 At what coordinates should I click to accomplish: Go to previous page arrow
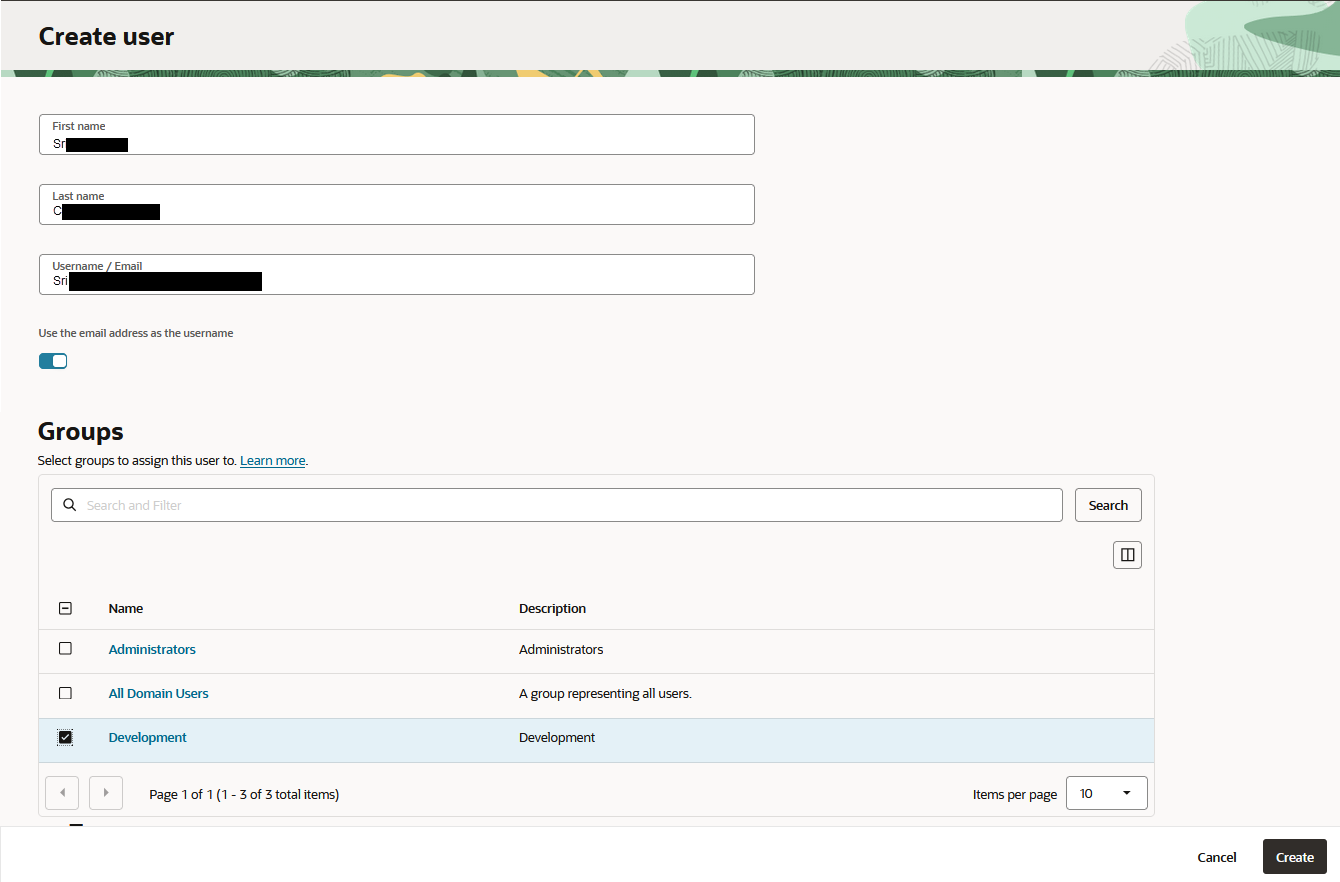click(x=62, y=793)
